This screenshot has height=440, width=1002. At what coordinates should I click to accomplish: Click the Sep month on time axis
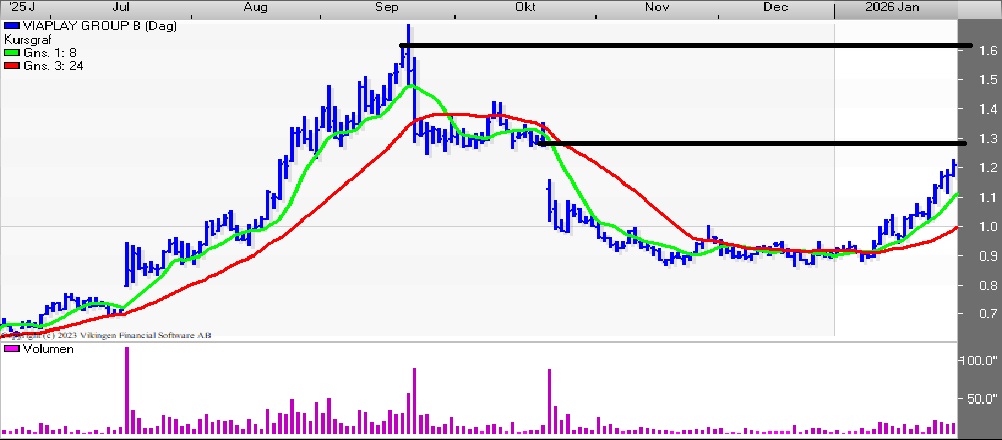[386, 7]
